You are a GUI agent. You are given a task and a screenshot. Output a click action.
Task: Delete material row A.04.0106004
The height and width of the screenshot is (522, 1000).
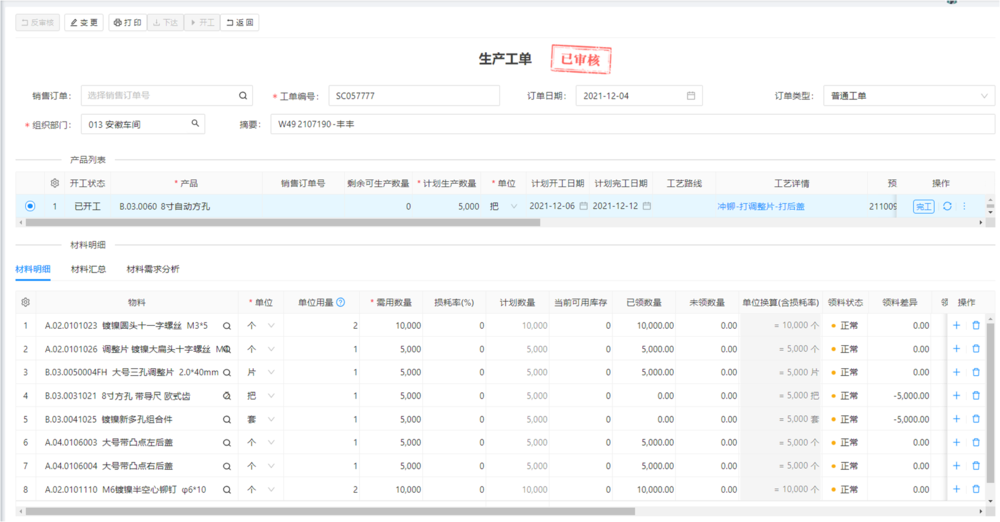click(x=976, y=466)
